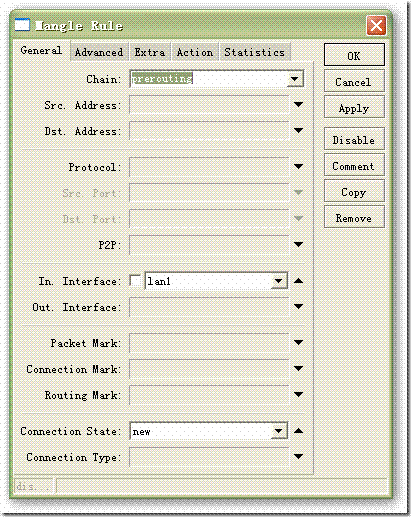Screen dimensions: 411x517
Task: Click the Packet Mark input field
Action: click(209, 343)
